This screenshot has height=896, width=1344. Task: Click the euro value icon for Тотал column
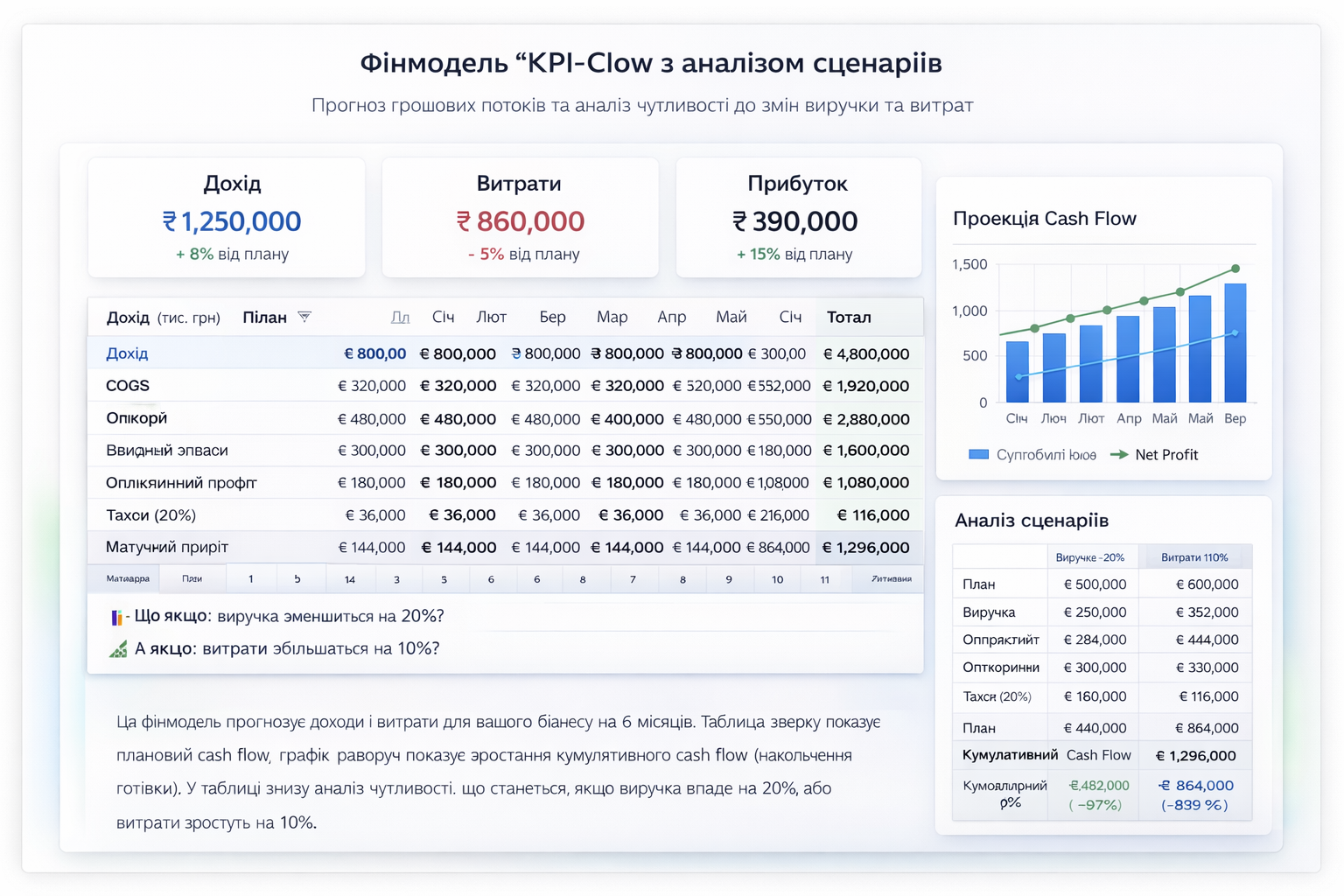(x=829, y=353)
